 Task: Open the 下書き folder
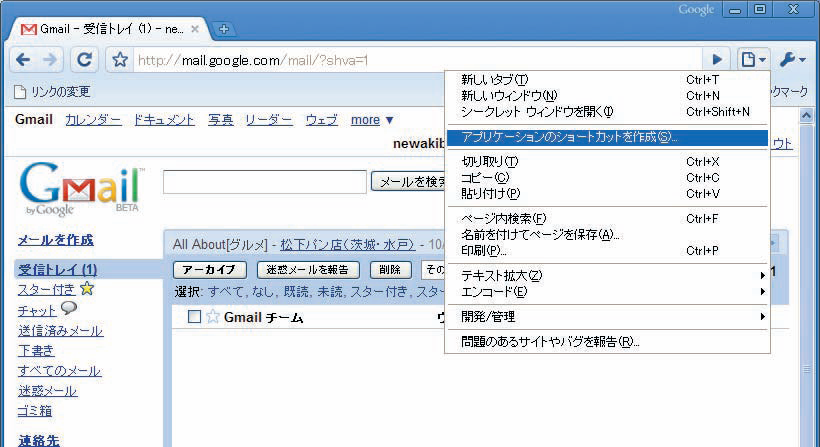click(36, 351)
